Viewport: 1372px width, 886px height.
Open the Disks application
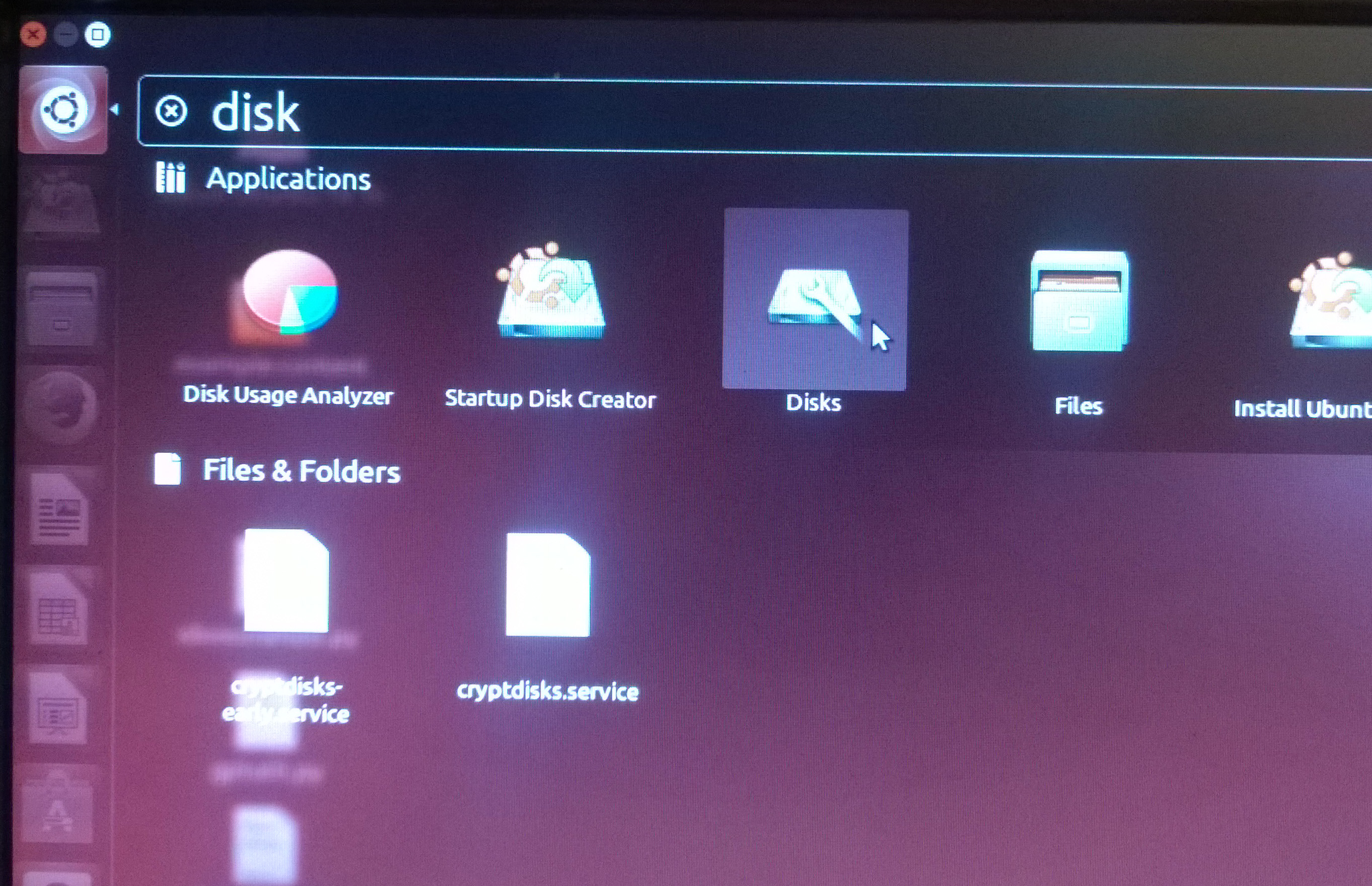815,299
